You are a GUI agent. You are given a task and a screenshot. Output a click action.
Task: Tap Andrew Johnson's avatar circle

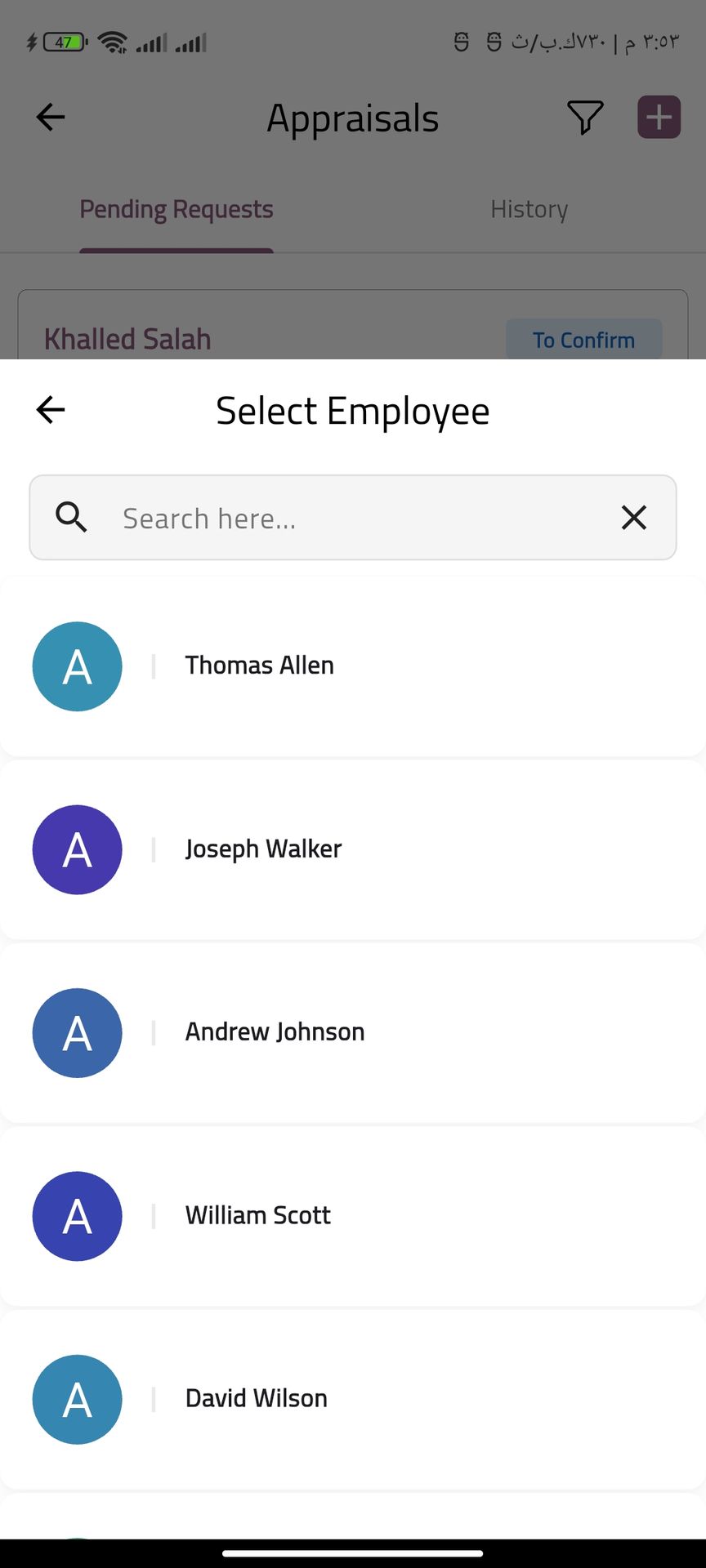78,1033
